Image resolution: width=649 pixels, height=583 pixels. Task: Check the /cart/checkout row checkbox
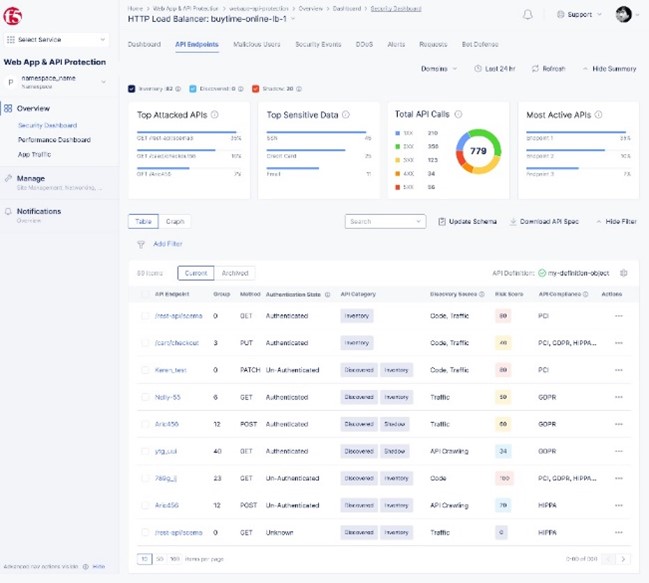145,343
